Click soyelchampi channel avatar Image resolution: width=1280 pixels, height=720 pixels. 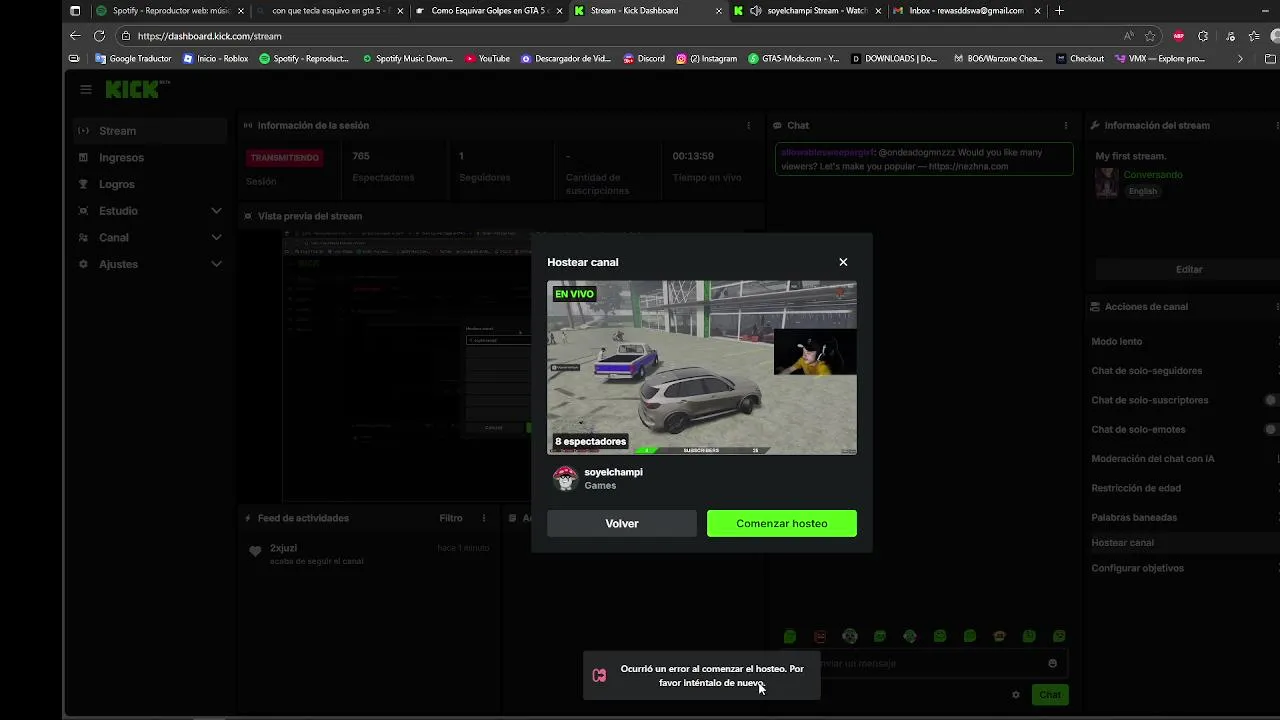[x=565, y=478]
